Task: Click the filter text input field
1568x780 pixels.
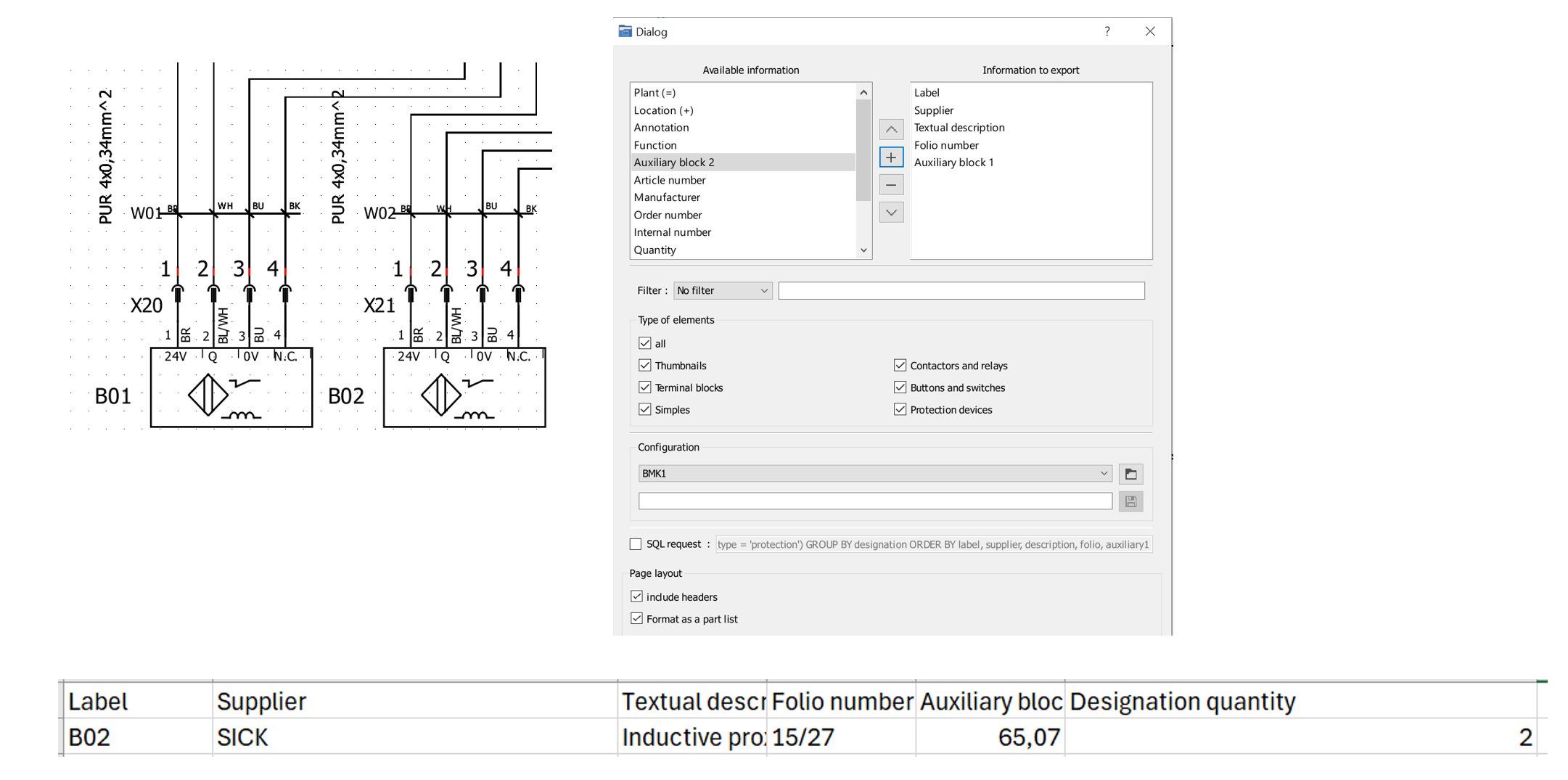Action: 961,291
